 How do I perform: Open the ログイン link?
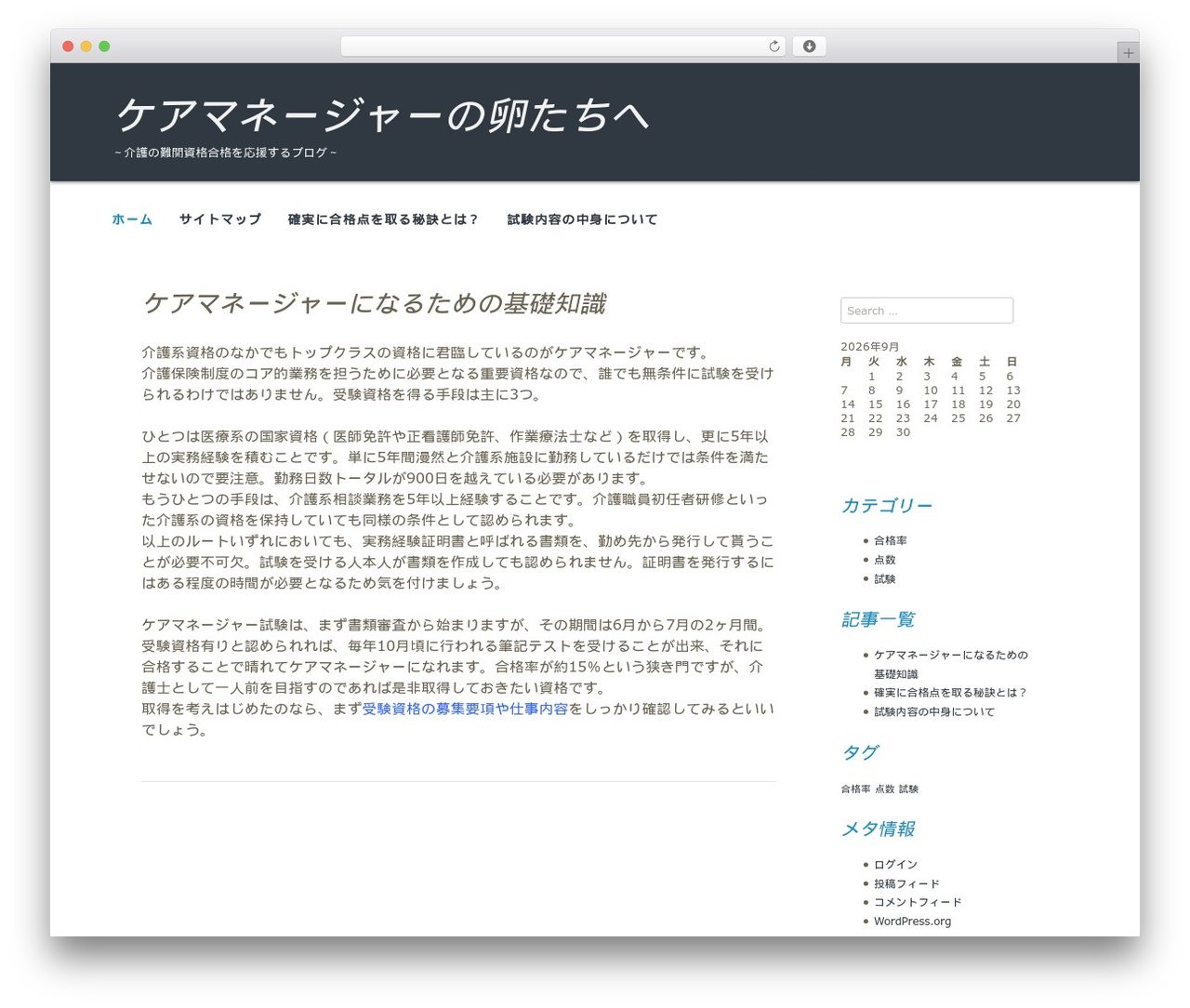click(x=896, y=864)
